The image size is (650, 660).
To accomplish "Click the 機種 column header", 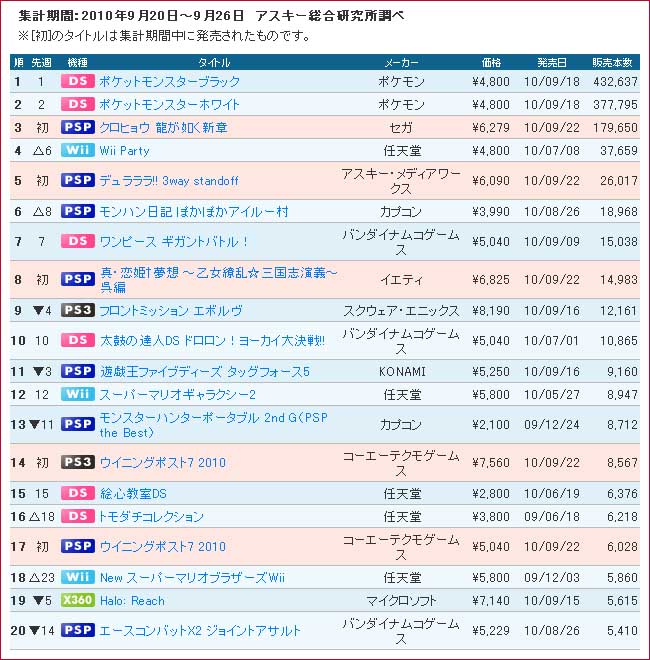I will coord(77,62).
